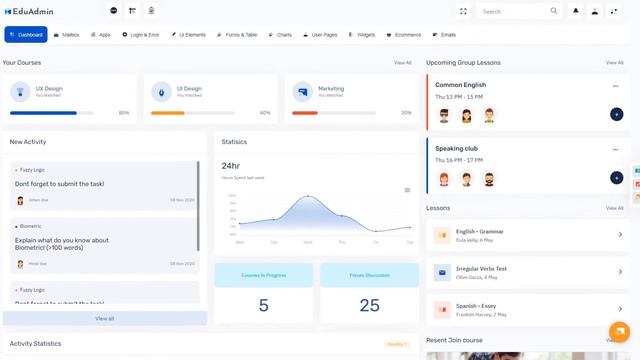Add to Speaking club lesson with plus button

pos(616,178)
